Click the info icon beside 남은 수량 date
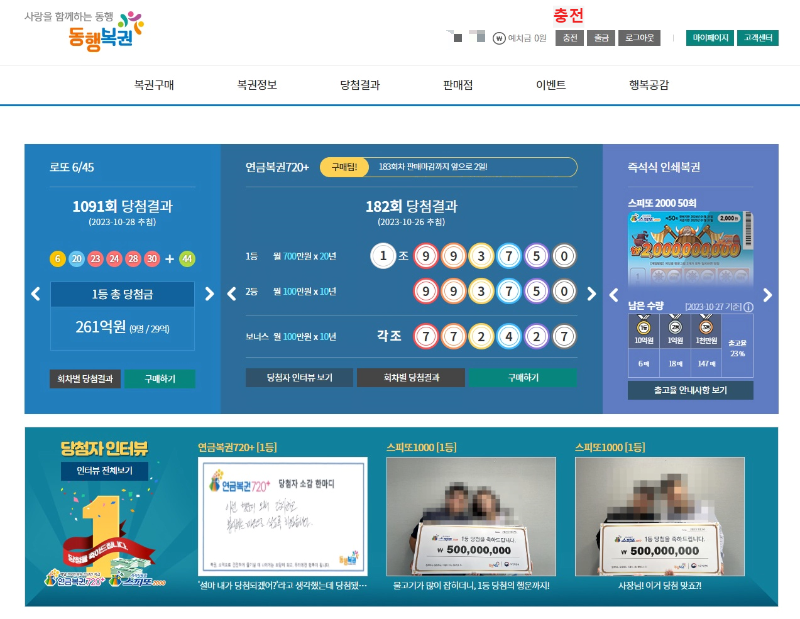The width and height of the screenshot is (800, 619). (748, 307)
